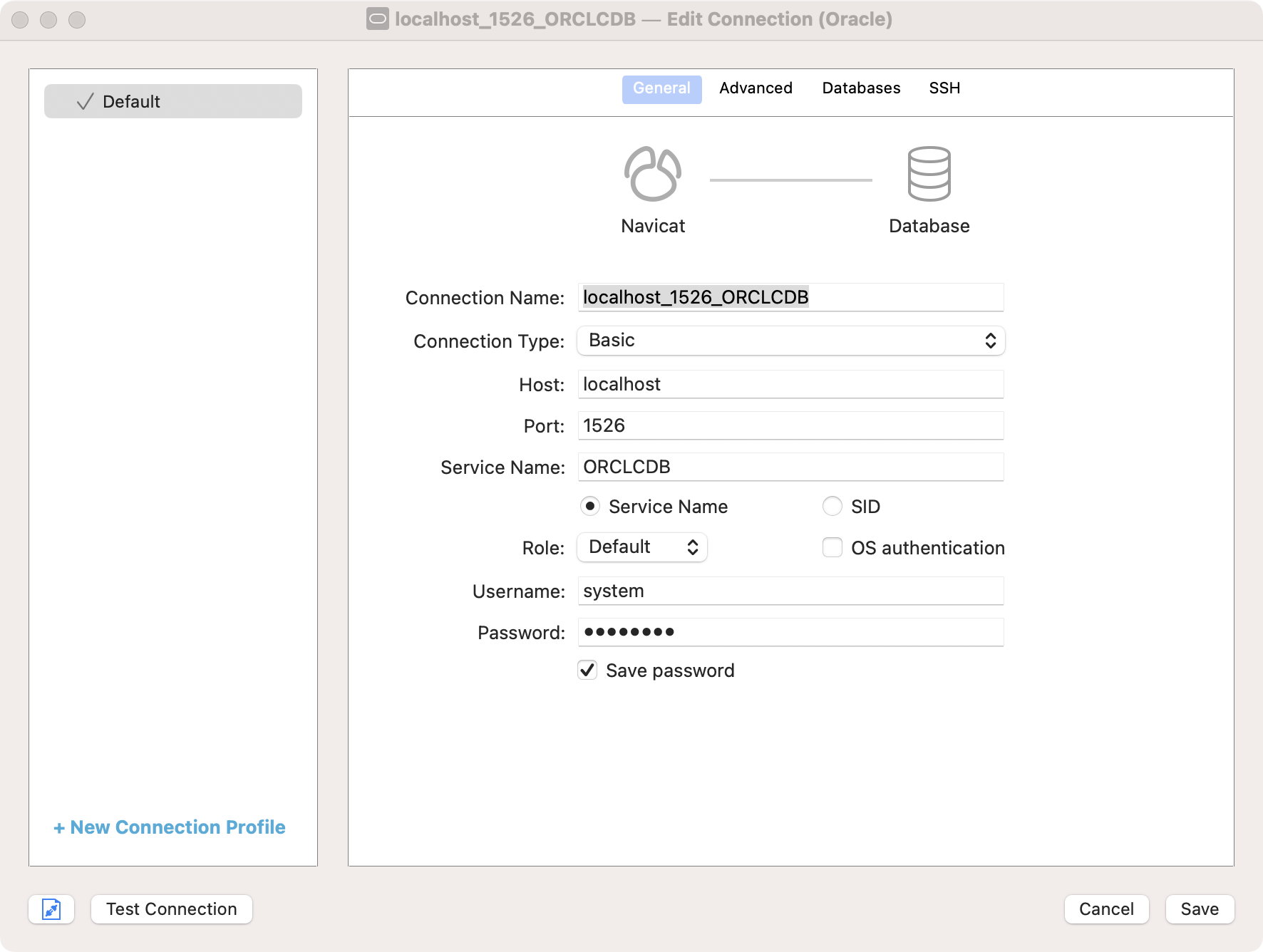Click the New Connection Profile link
Screen dimensions: 1263x952
(170, 827)
